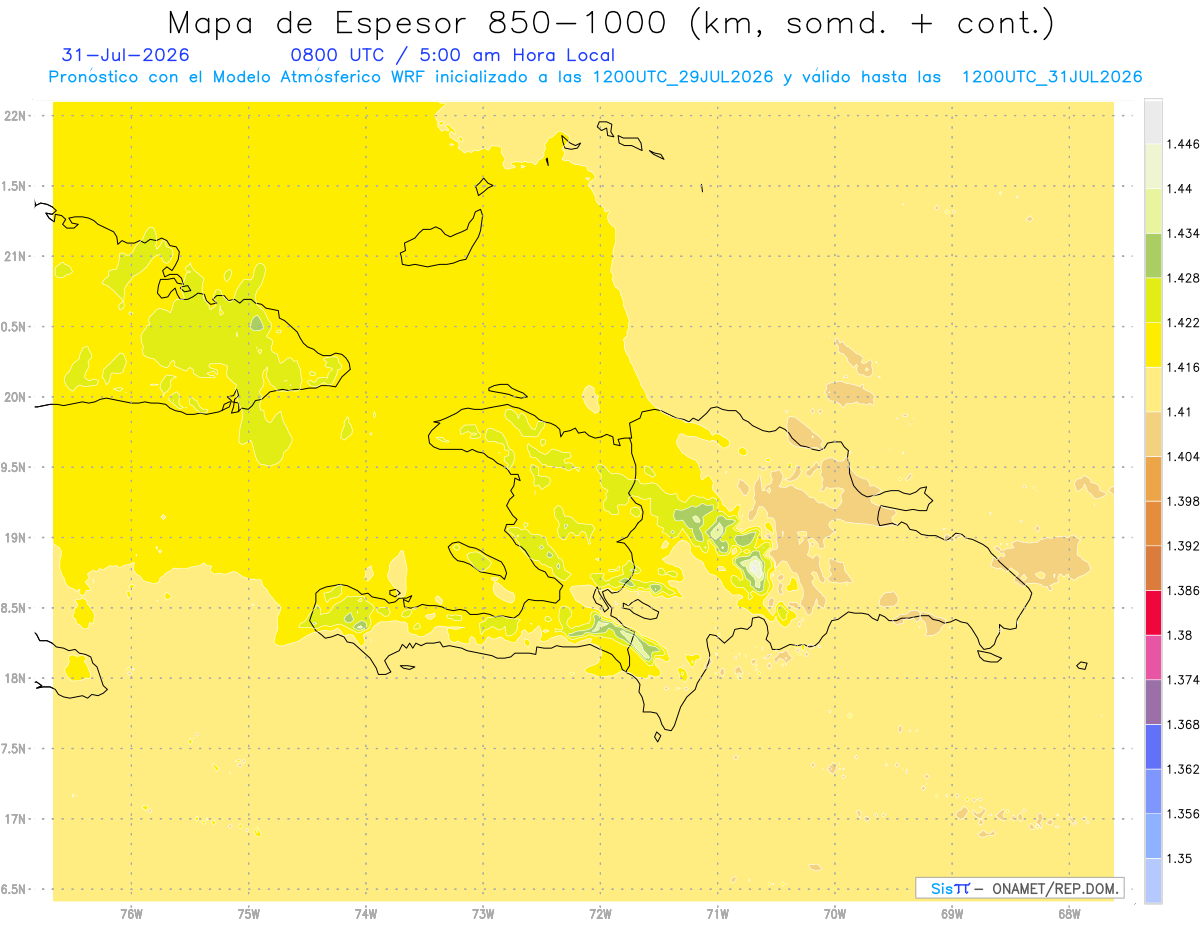Click the colorbar value '1.38'
This screenshot has width=1200, height=927.
[1180, 635]
